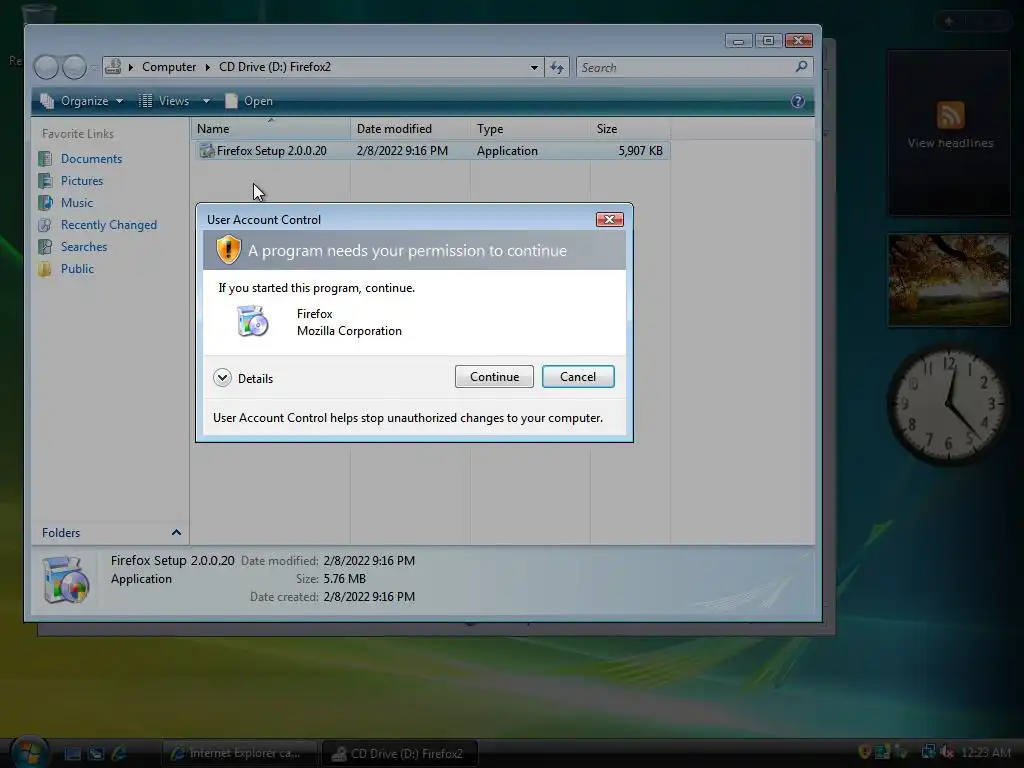The image size is (1024, 768).
Task: Click the Explorer help question-mark icon
Action: 797,101
